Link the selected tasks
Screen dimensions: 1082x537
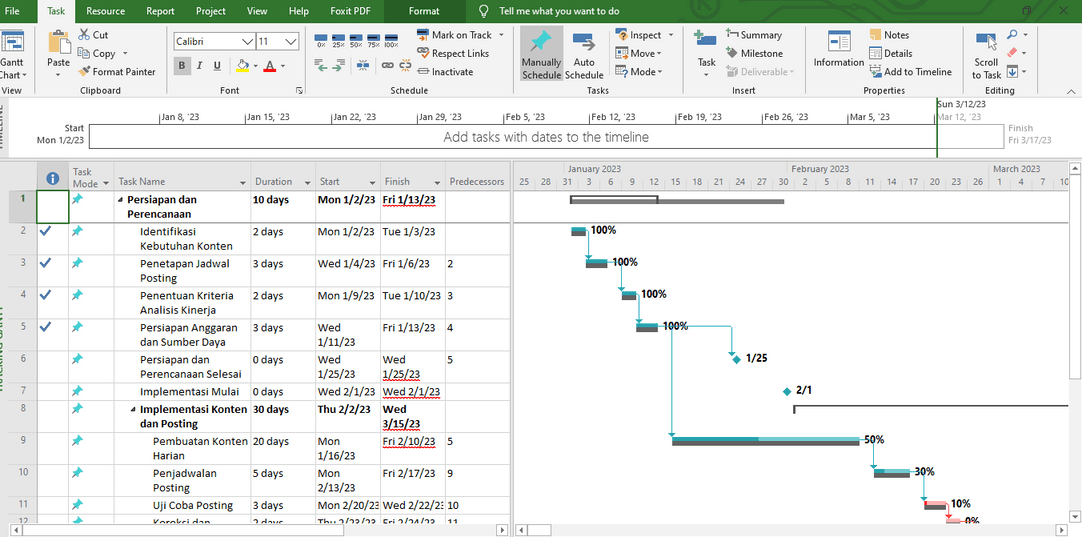[x=388, y=66]
